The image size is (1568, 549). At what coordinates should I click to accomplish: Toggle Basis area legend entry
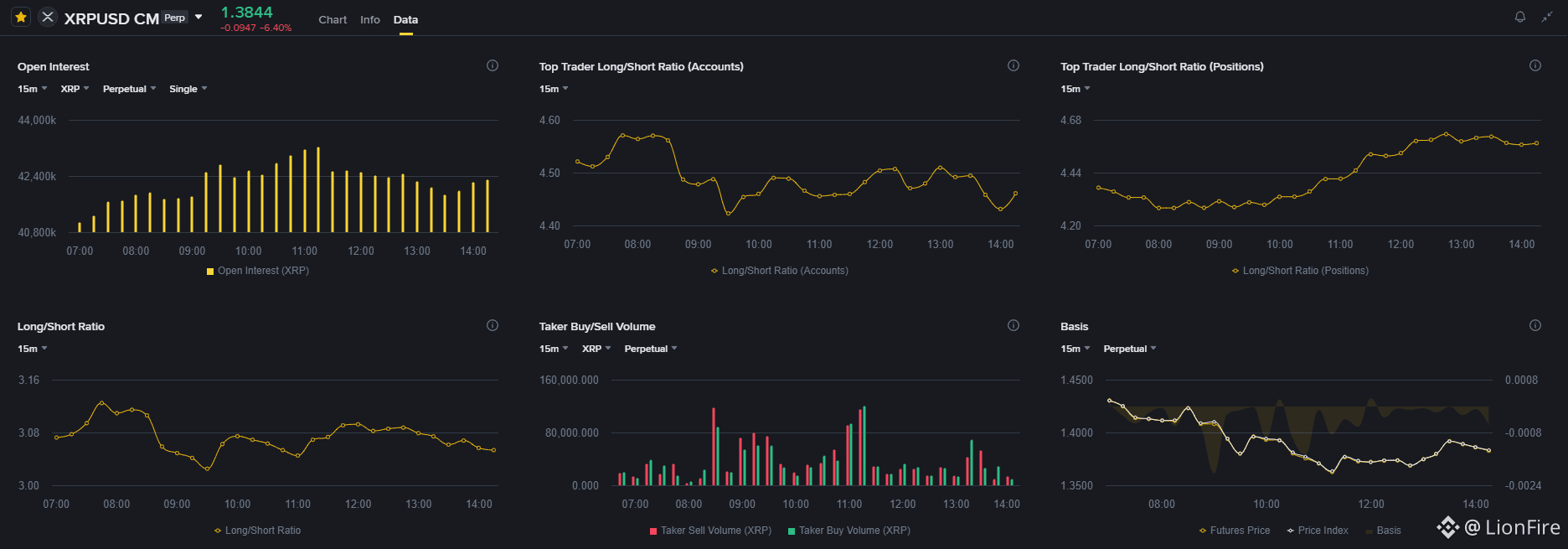pyautogui.click(x=1383, y=531)
